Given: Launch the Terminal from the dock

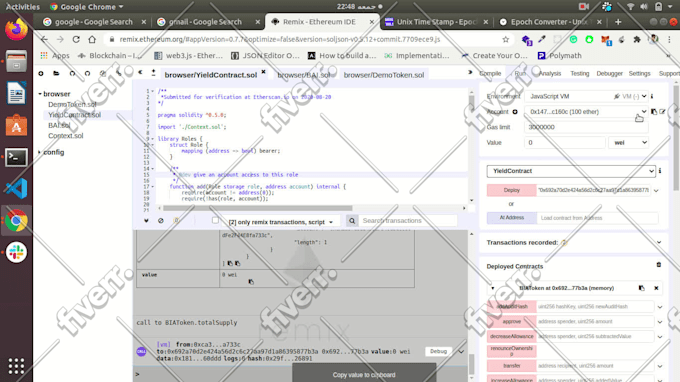Looking at the screenshot, I should click(16, 157).
